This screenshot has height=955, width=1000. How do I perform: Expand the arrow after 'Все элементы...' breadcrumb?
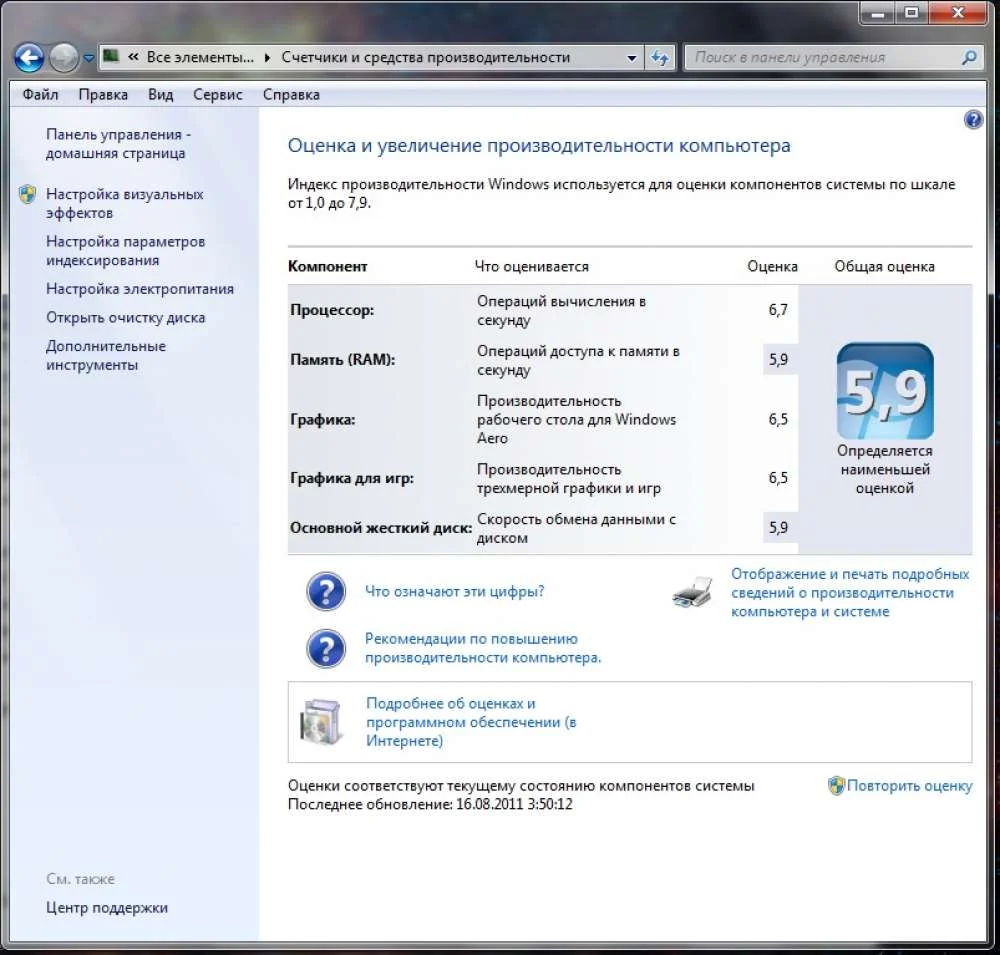[267, 57]
